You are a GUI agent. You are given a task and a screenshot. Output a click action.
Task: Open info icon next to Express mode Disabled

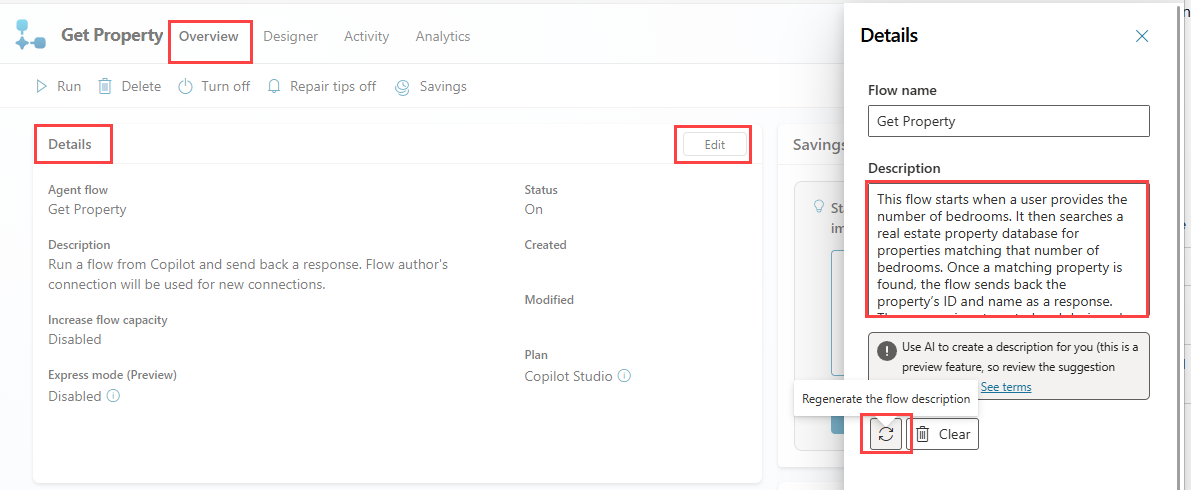click(x=113, y=396)
